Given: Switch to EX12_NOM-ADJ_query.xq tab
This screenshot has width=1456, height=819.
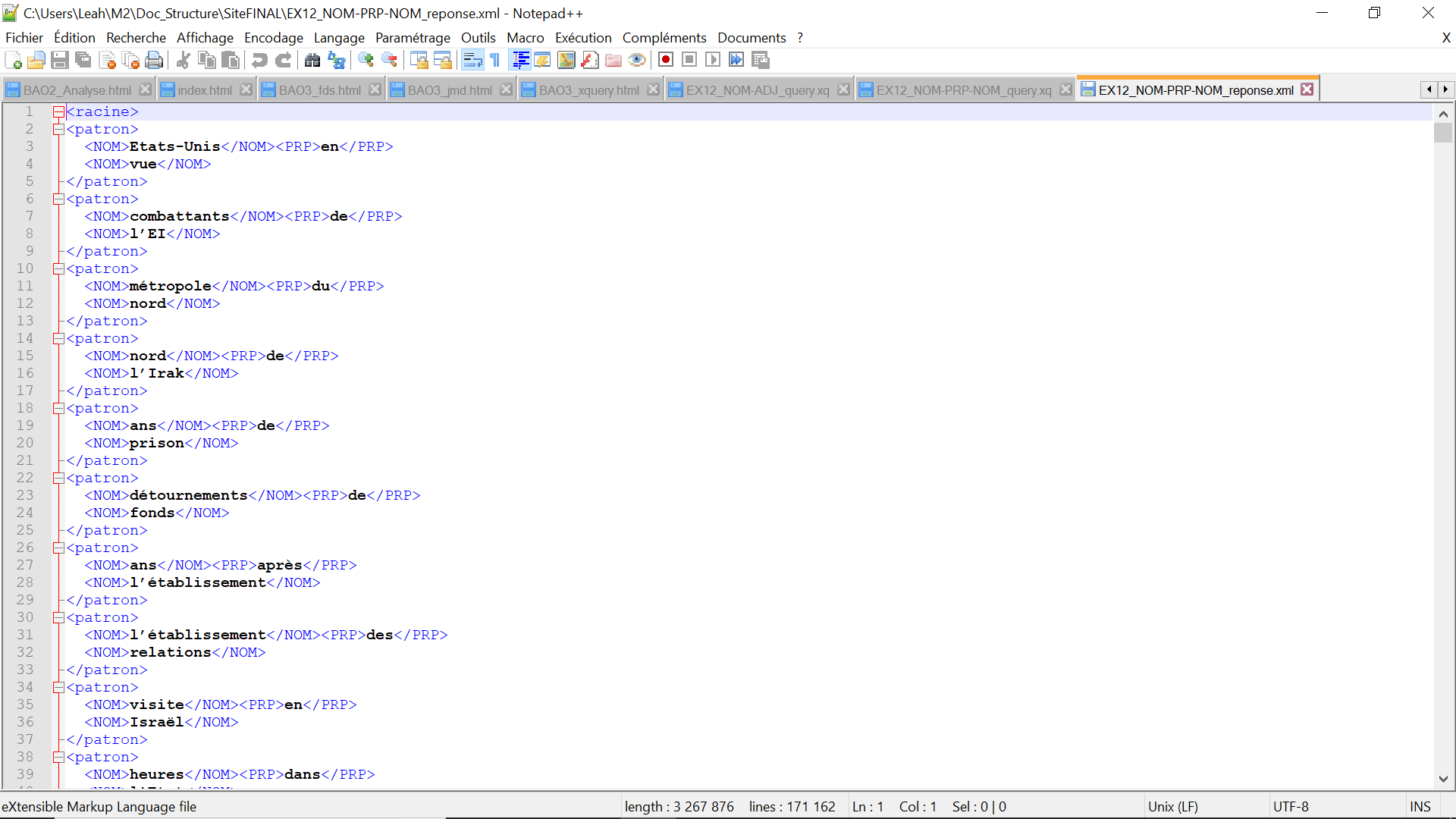Looking at the screenshot, I should (758, 90).
